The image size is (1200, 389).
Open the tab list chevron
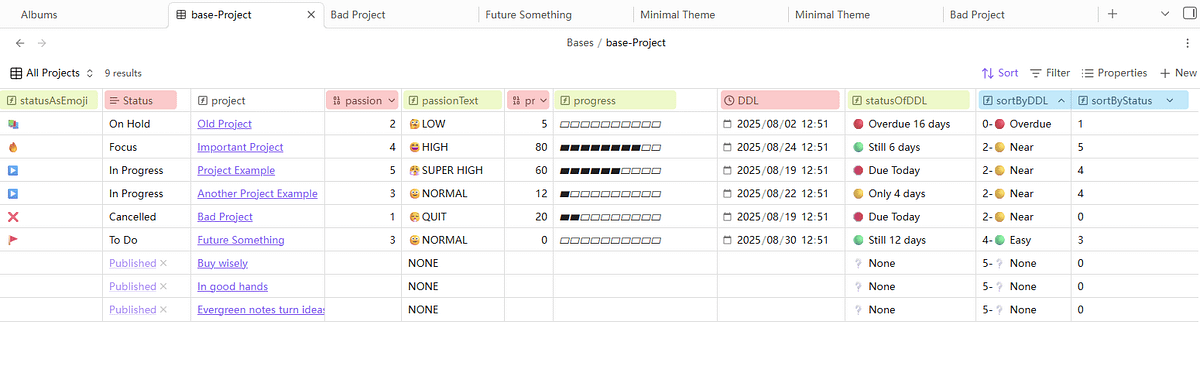point(1163,14)
